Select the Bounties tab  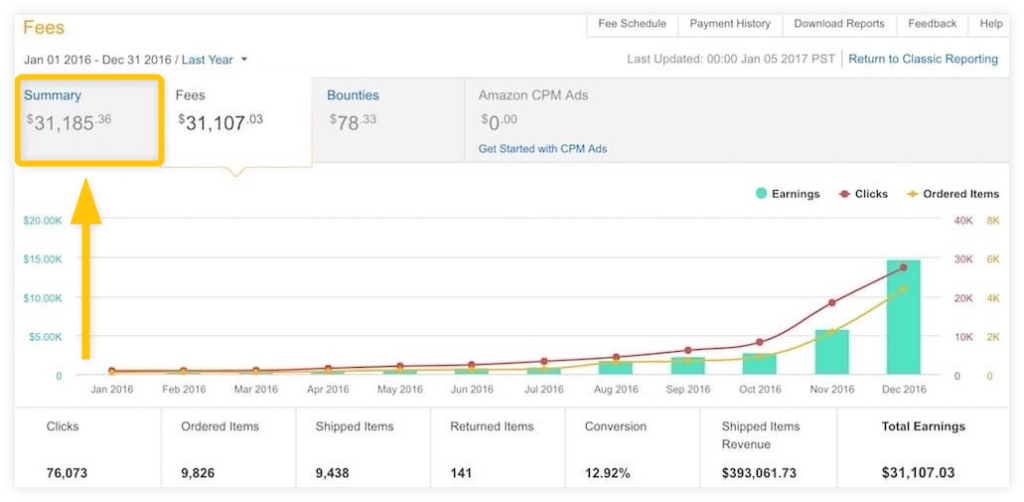click(353, 96)
